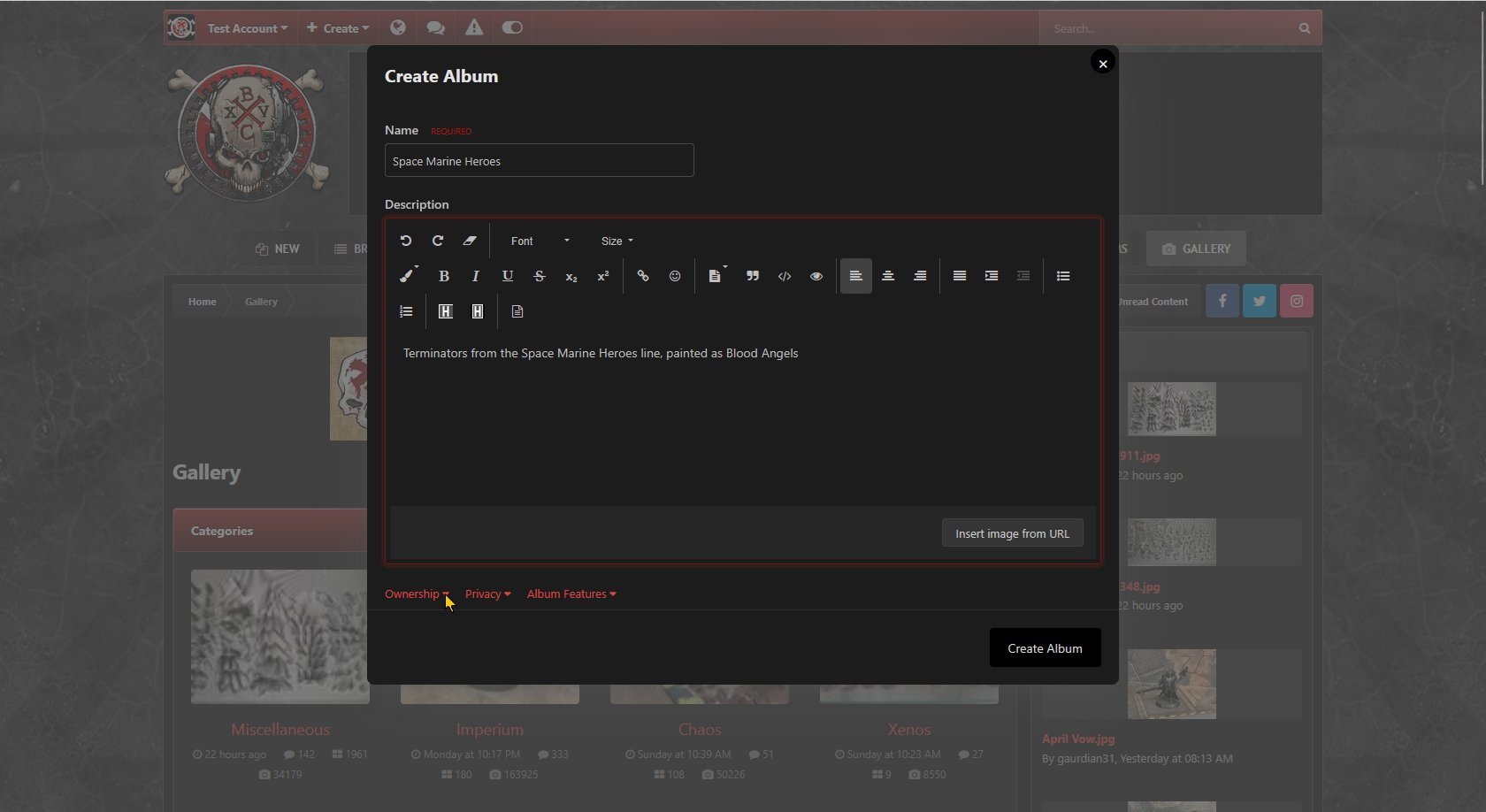Insert a quote block

(x=753, y=276)
